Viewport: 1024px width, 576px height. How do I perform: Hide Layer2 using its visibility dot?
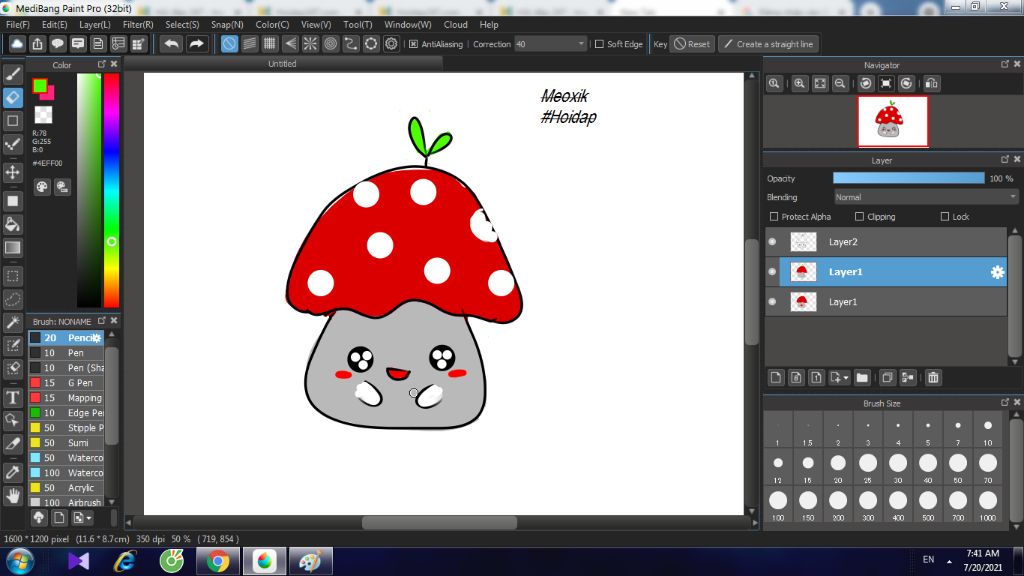tap(772, 242)
